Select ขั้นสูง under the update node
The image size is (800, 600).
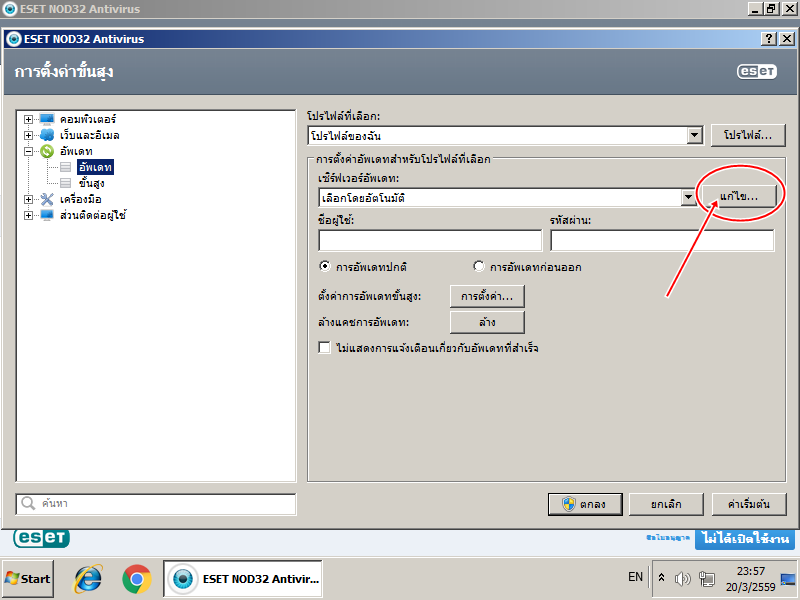pos(92,183)
